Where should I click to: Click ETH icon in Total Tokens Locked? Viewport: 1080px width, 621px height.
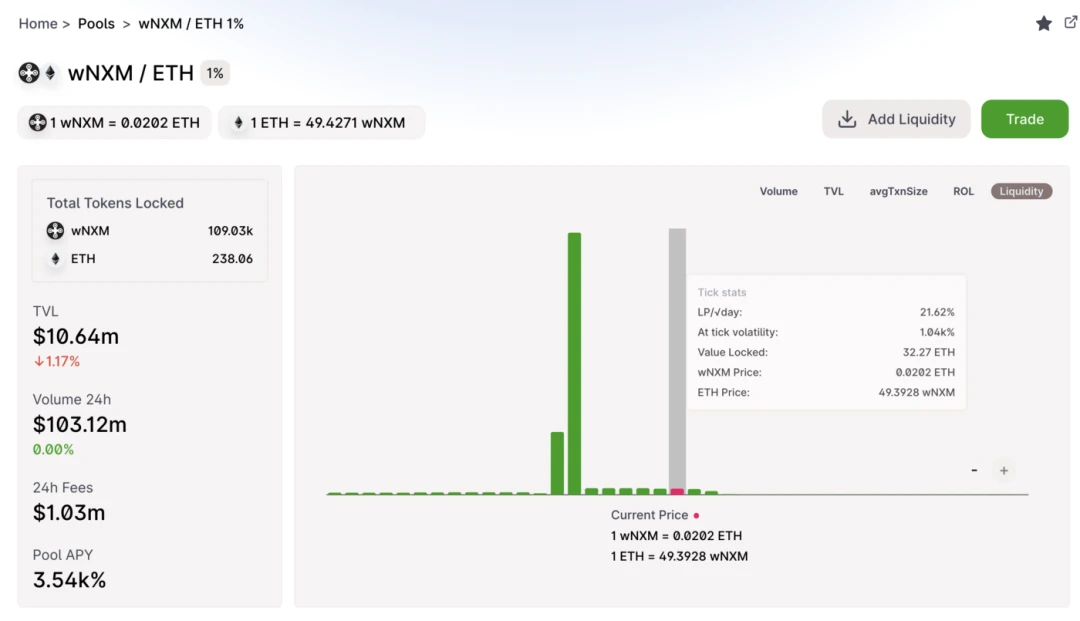[x=55, y=259]
